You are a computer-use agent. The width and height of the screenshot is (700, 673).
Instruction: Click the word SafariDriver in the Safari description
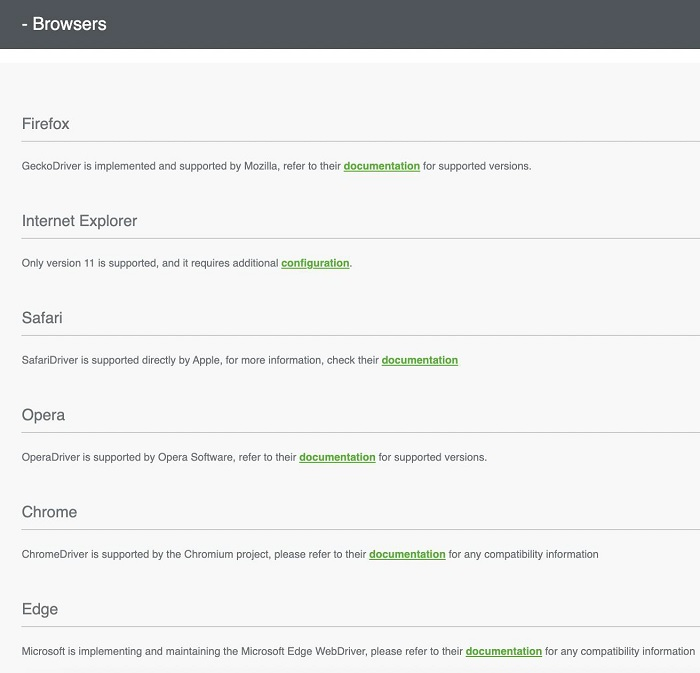click(51, 360)
